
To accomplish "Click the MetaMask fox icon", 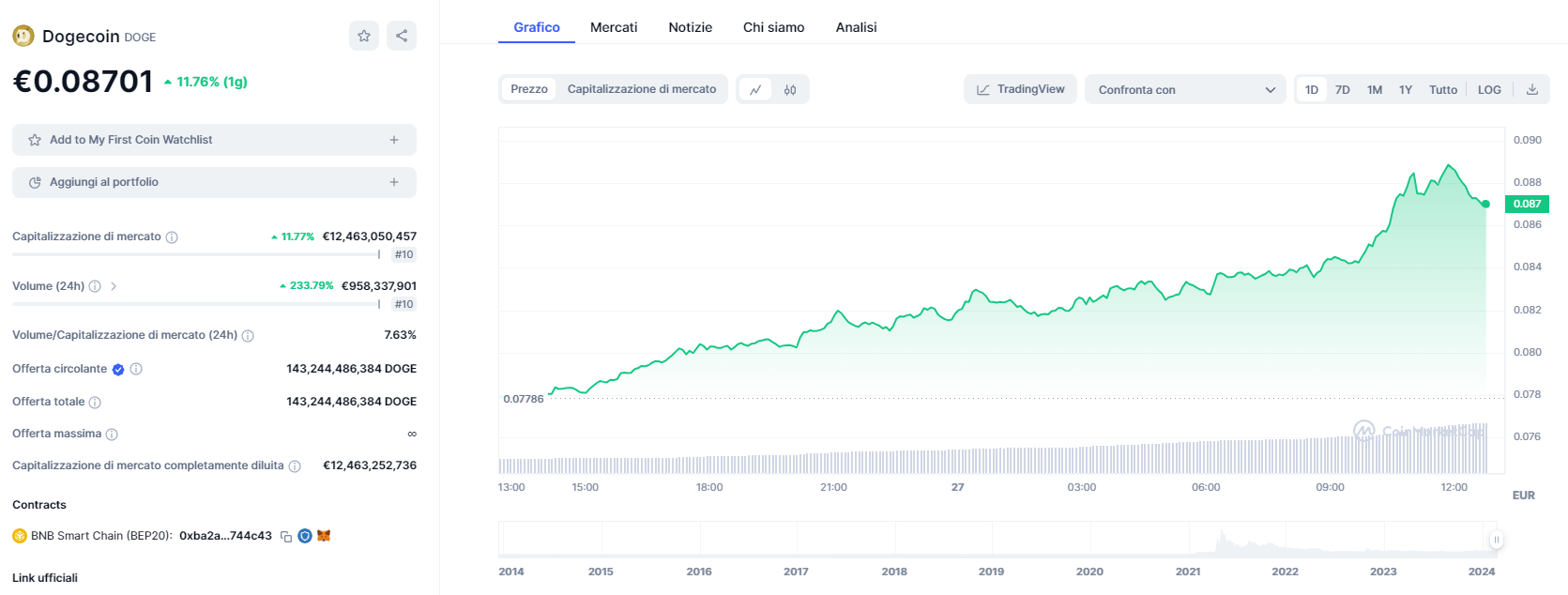I will 324,536.
